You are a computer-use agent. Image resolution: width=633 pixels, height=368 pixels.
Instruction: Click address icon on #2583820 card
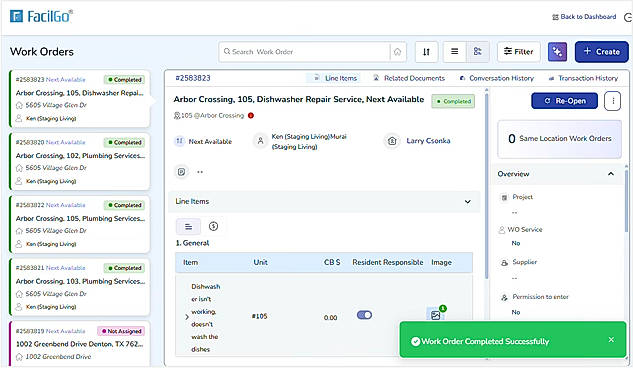[x=19, y=168]
